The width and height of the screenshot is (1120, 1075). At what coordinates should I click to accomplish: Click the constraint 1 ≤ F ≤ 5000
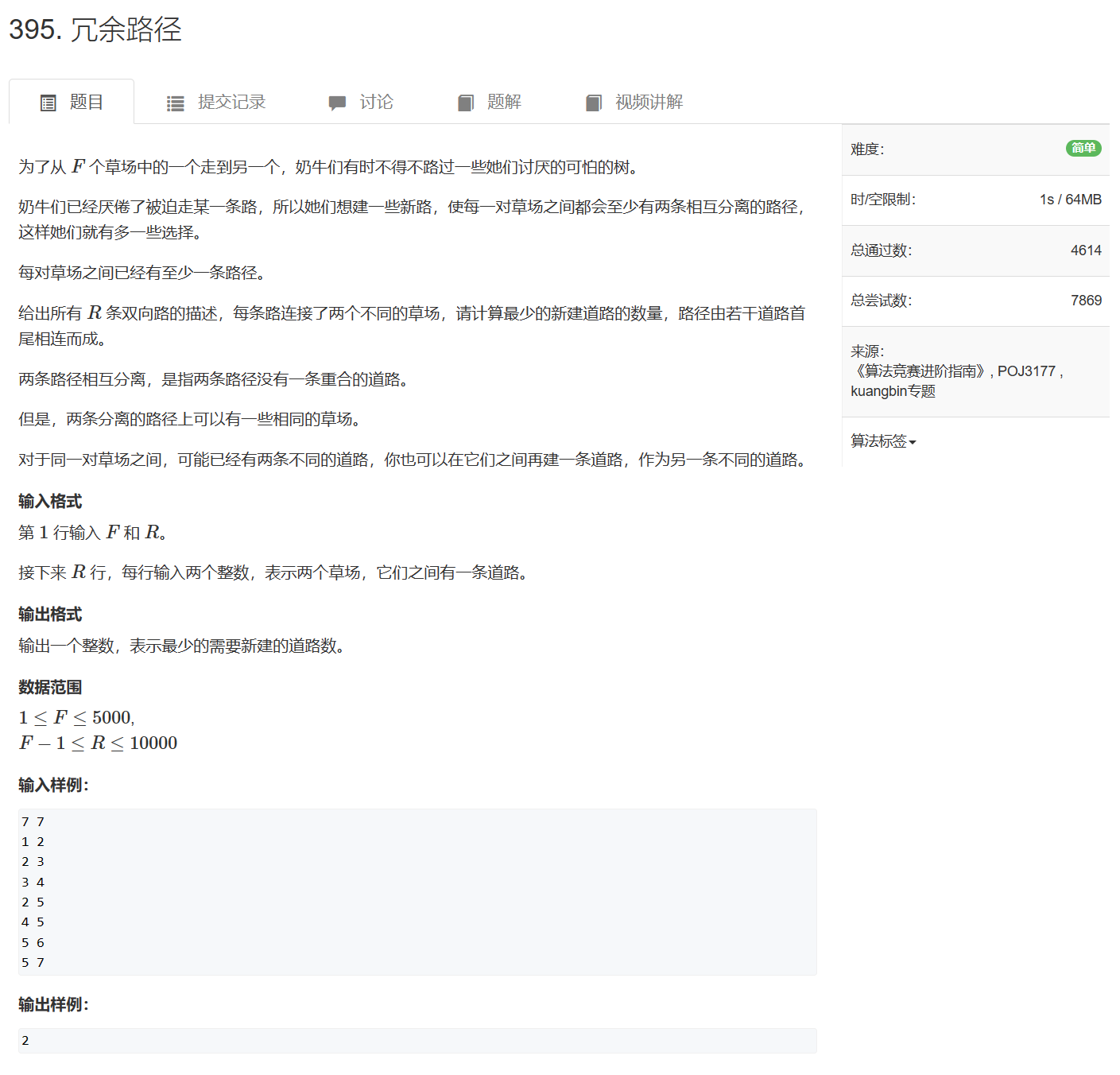[76, 717]
